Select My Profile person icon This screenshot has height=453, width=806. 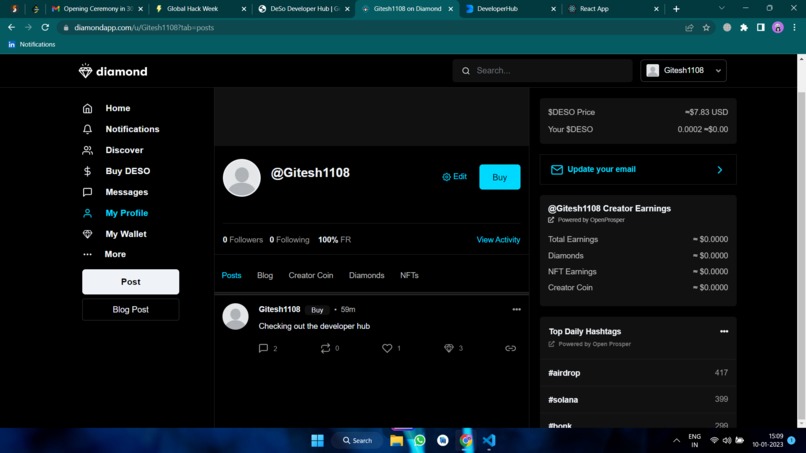pyautogui.click(x=87, y=213)
